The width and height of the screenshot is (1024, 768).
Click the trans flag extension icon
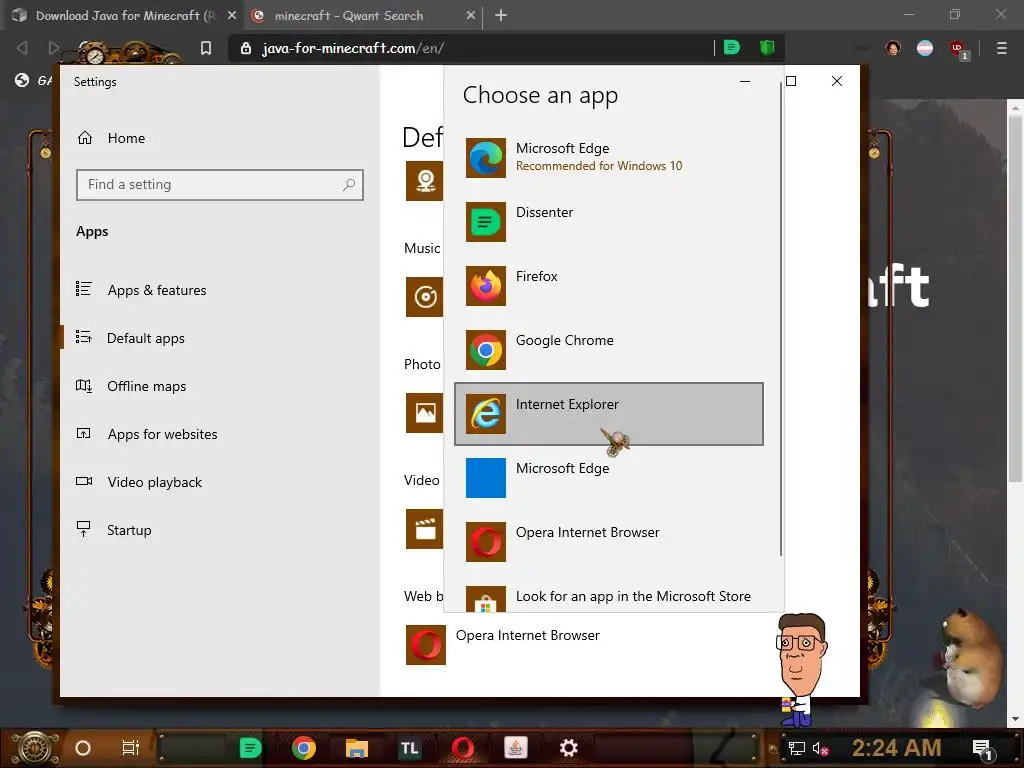(925, 48)
